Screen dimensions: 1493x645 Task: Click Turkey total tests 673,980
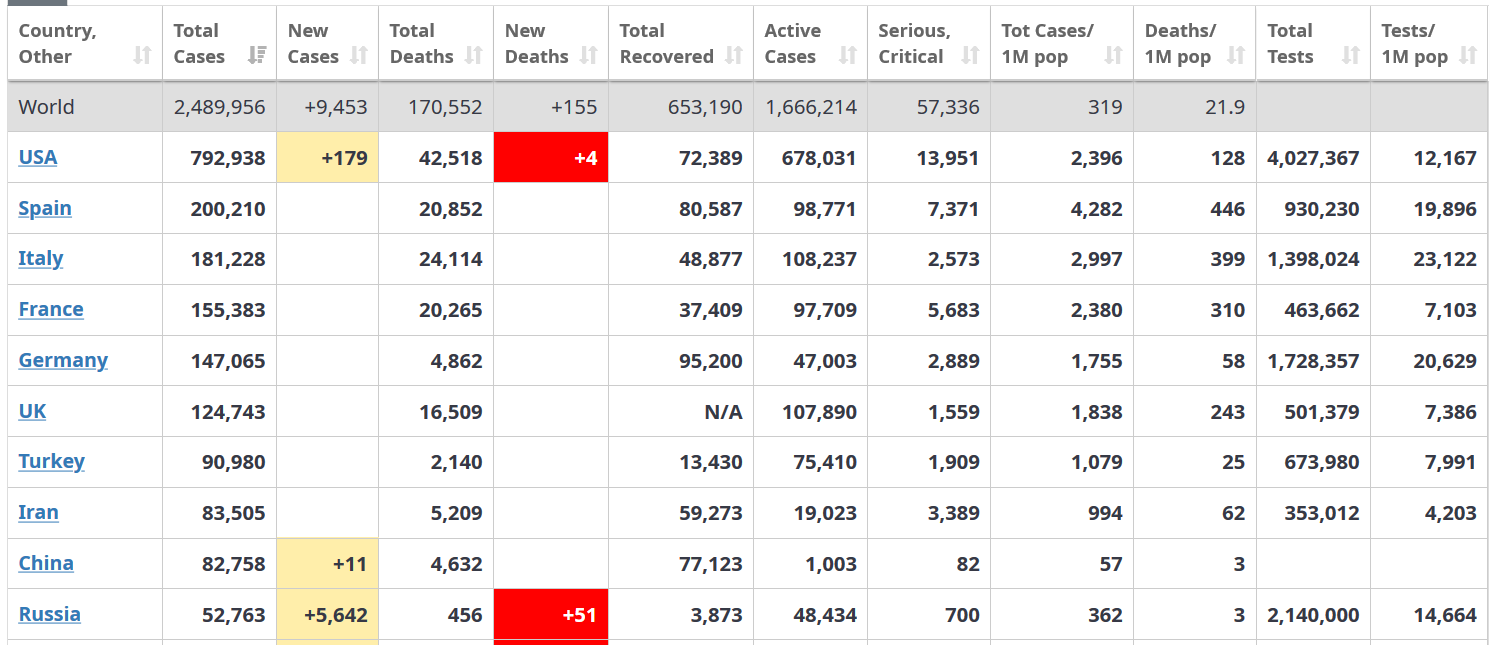(x=1322, y=462)
